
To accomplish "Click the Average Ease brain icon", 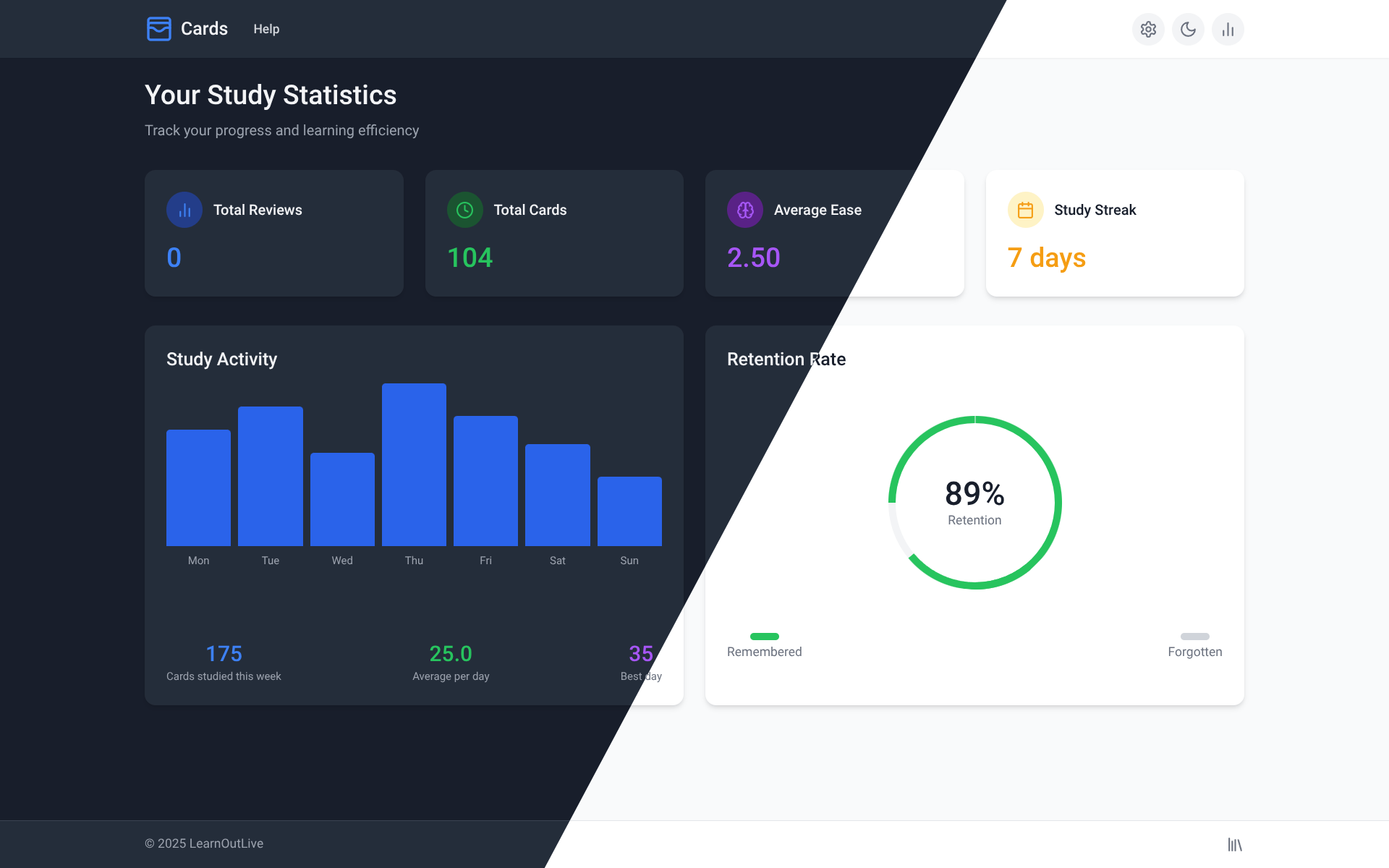I will click(x=745, y=210).
